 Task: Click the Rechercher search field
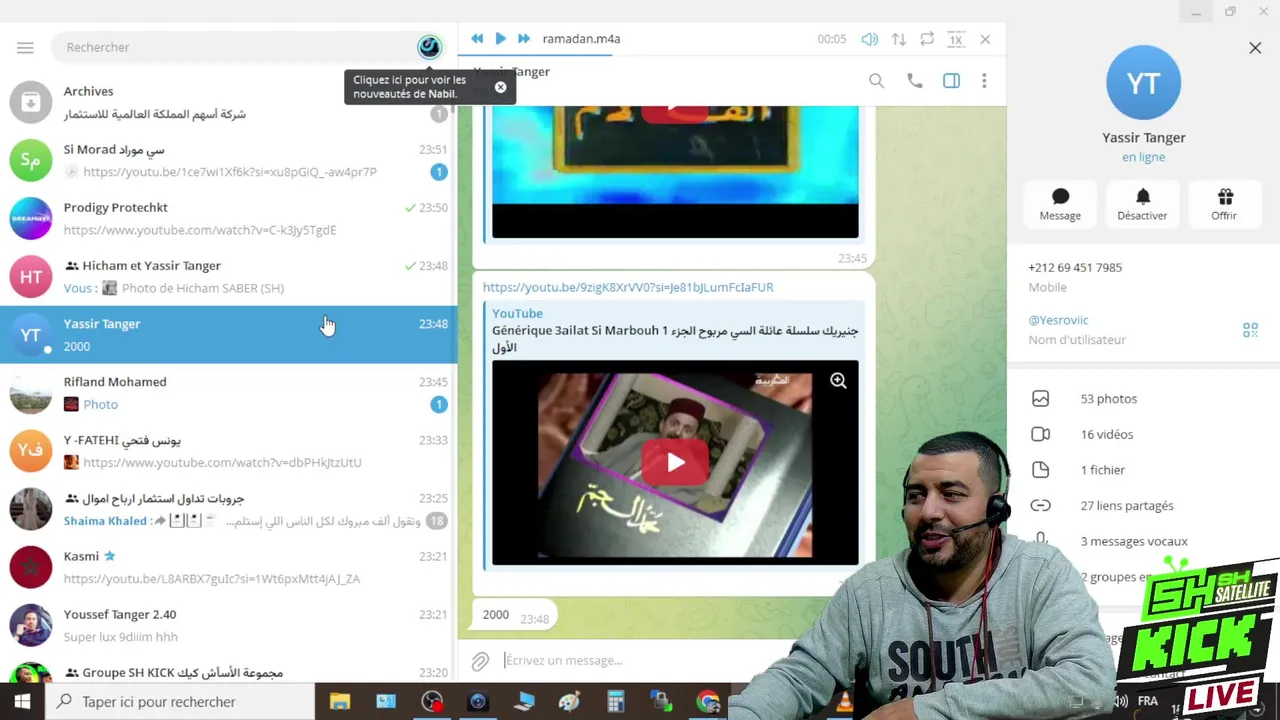235,47
